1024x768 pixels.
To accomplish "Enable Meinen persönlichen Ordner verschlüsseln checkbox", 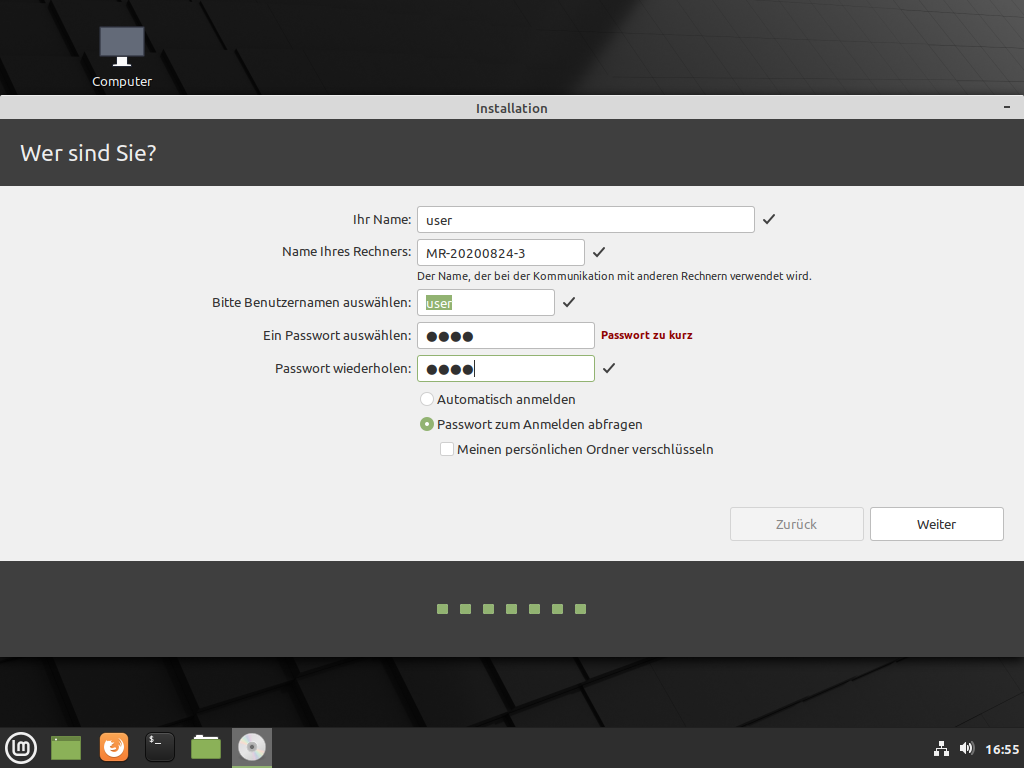I will tap(447, 449).
